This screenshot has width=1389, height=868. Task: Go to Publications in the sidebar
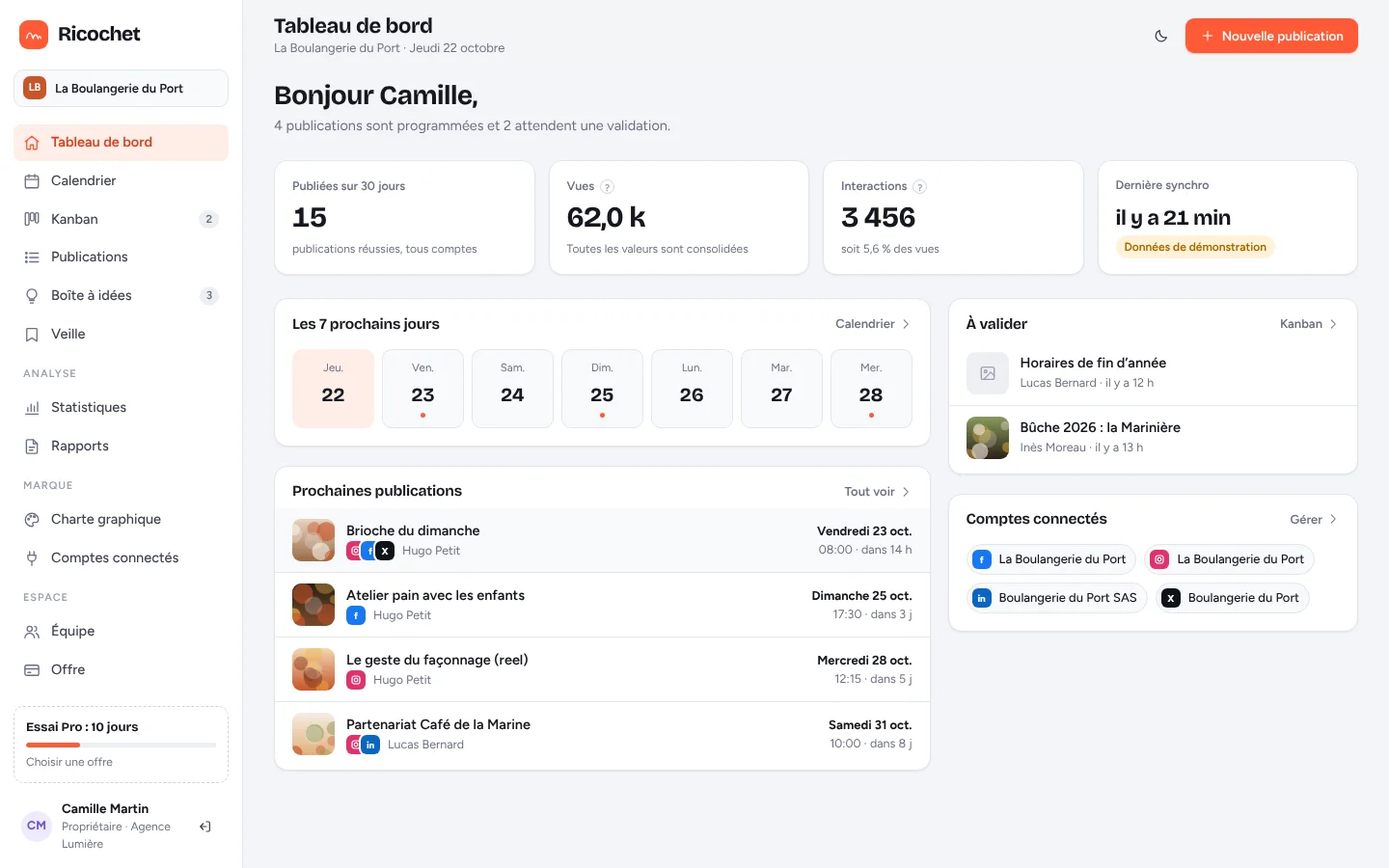pos(121,257)
